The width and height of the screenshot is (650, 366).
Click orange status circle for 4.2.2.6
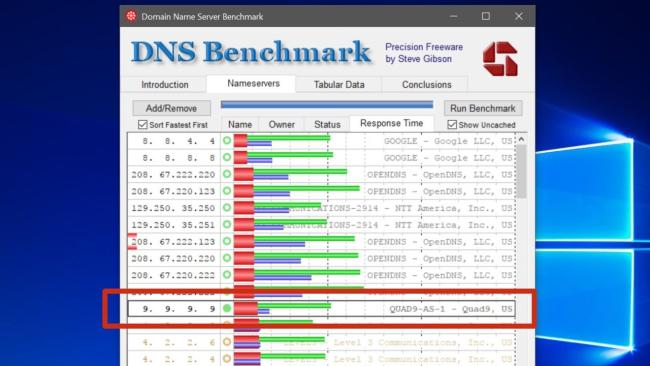[x=227, y=342]
